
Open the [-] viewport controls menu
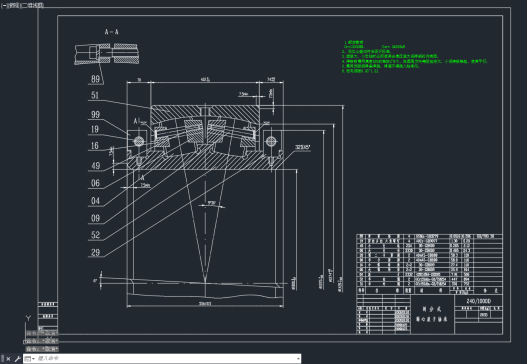coord(4,6)
